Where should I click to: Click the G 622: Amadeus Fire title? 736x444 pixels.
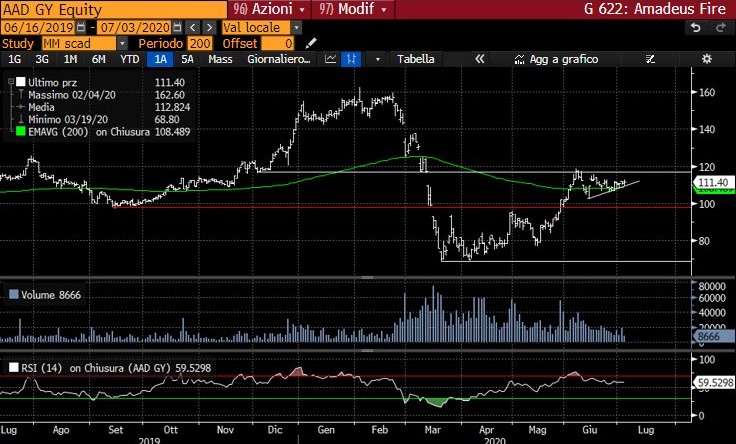655,9
